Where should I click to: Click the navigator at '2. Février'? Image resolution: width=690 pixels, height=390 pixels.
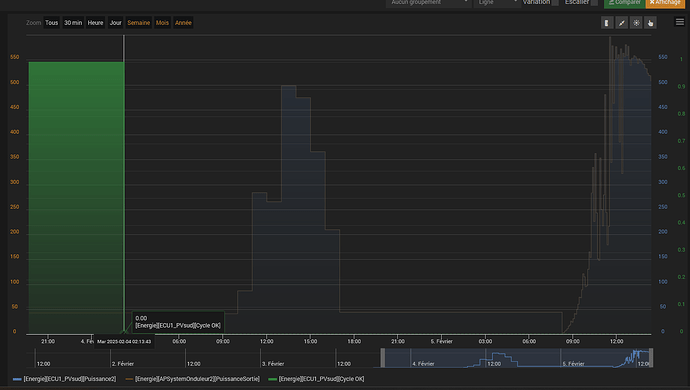point(123,364)
